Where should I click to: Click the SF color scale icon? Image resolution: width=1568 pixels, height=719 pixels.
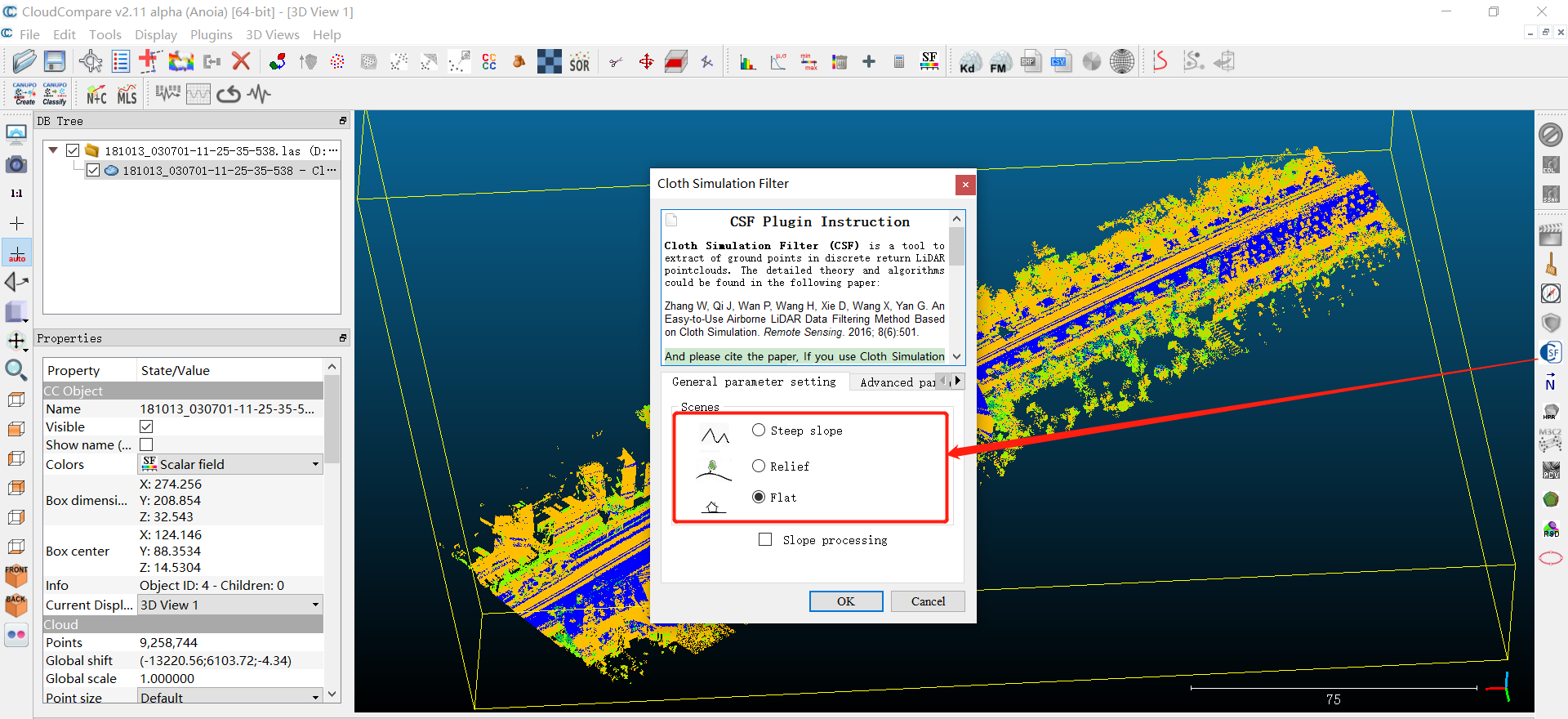click(x=929, y=61)
